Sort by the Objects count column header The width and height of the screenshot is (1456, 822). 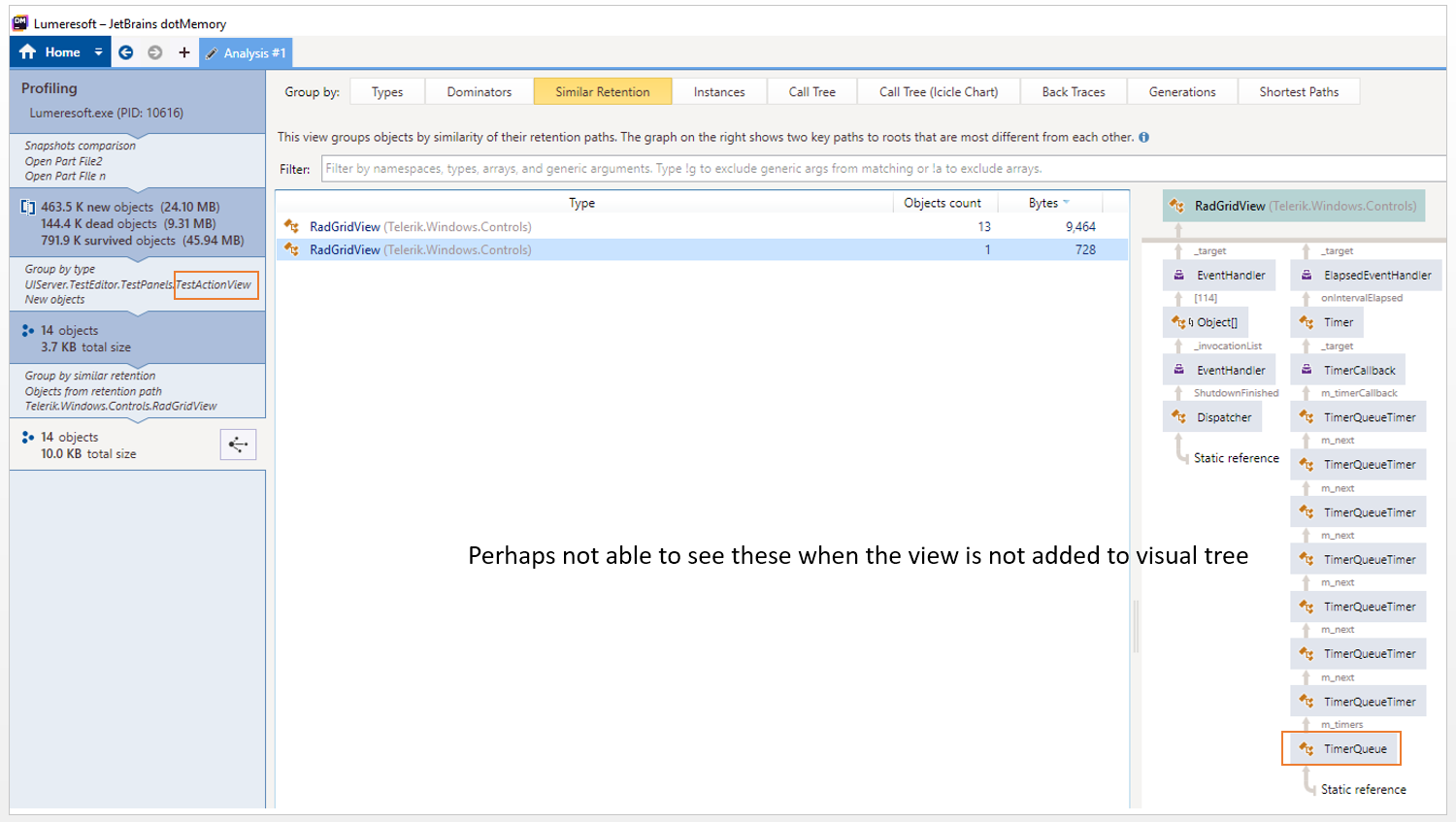pyautogui.click(x=943, y=203)
